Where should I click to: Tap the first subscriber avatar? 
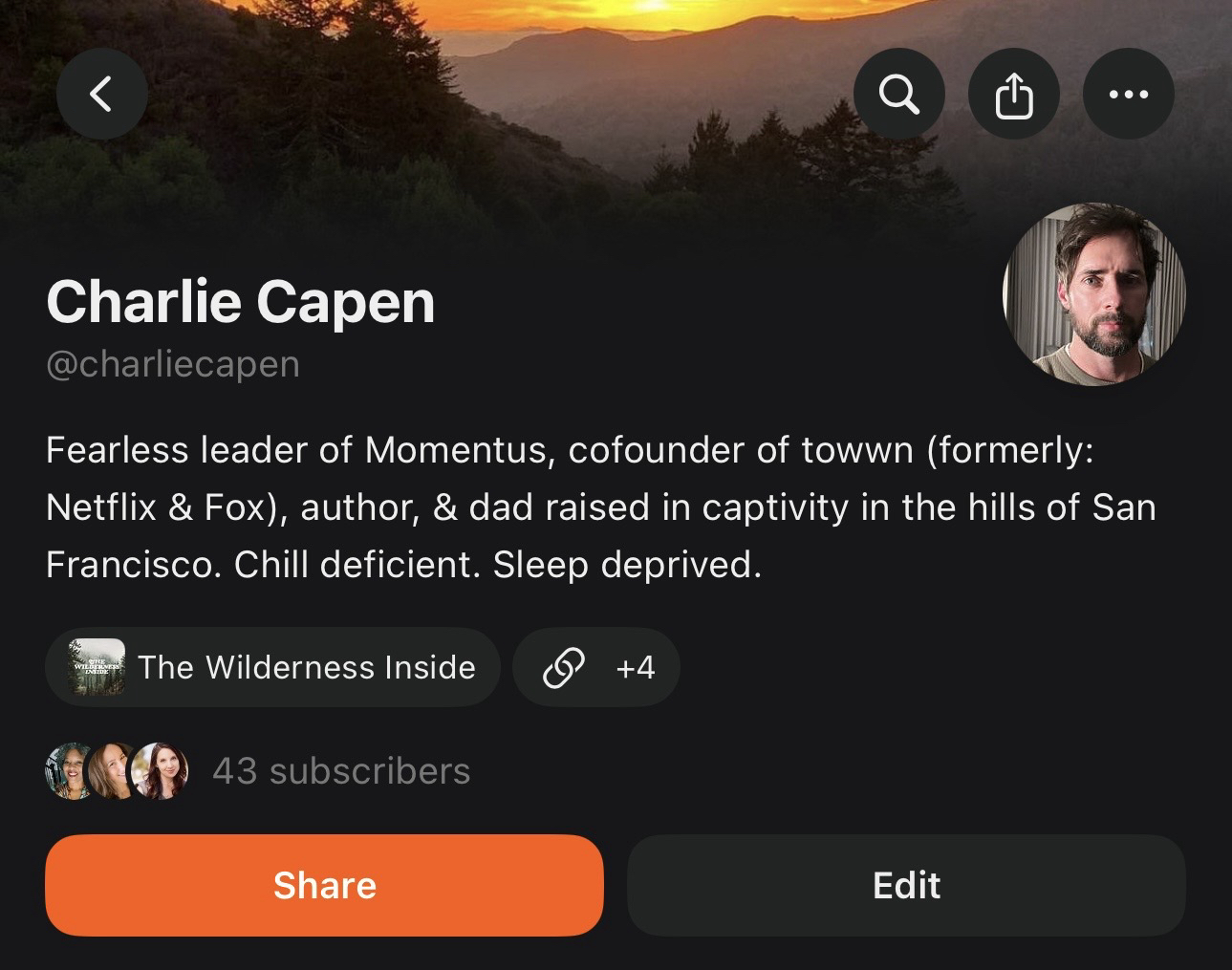tap(68, 771)
